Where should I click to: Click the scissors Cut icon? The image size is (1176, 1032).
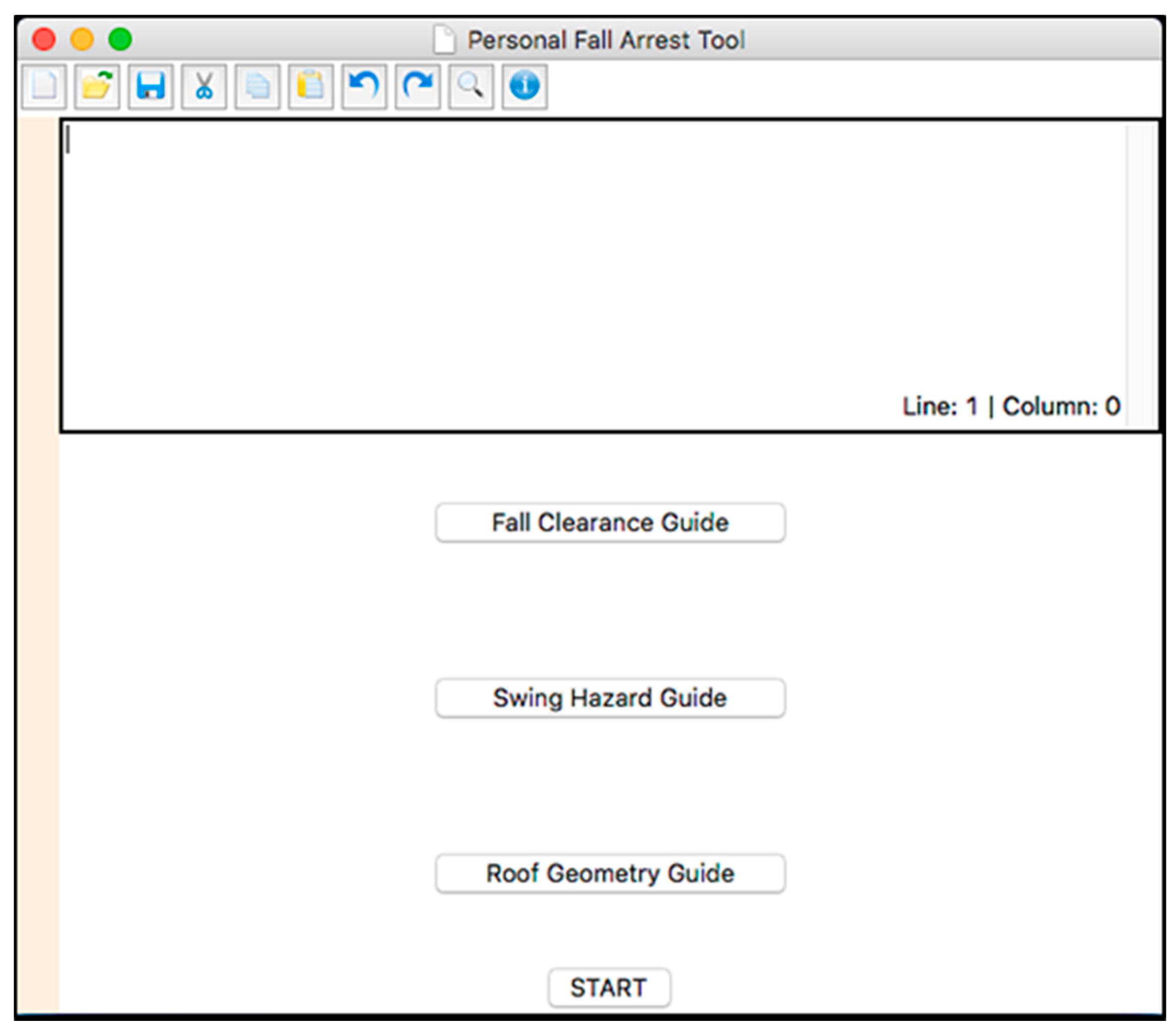204,86
